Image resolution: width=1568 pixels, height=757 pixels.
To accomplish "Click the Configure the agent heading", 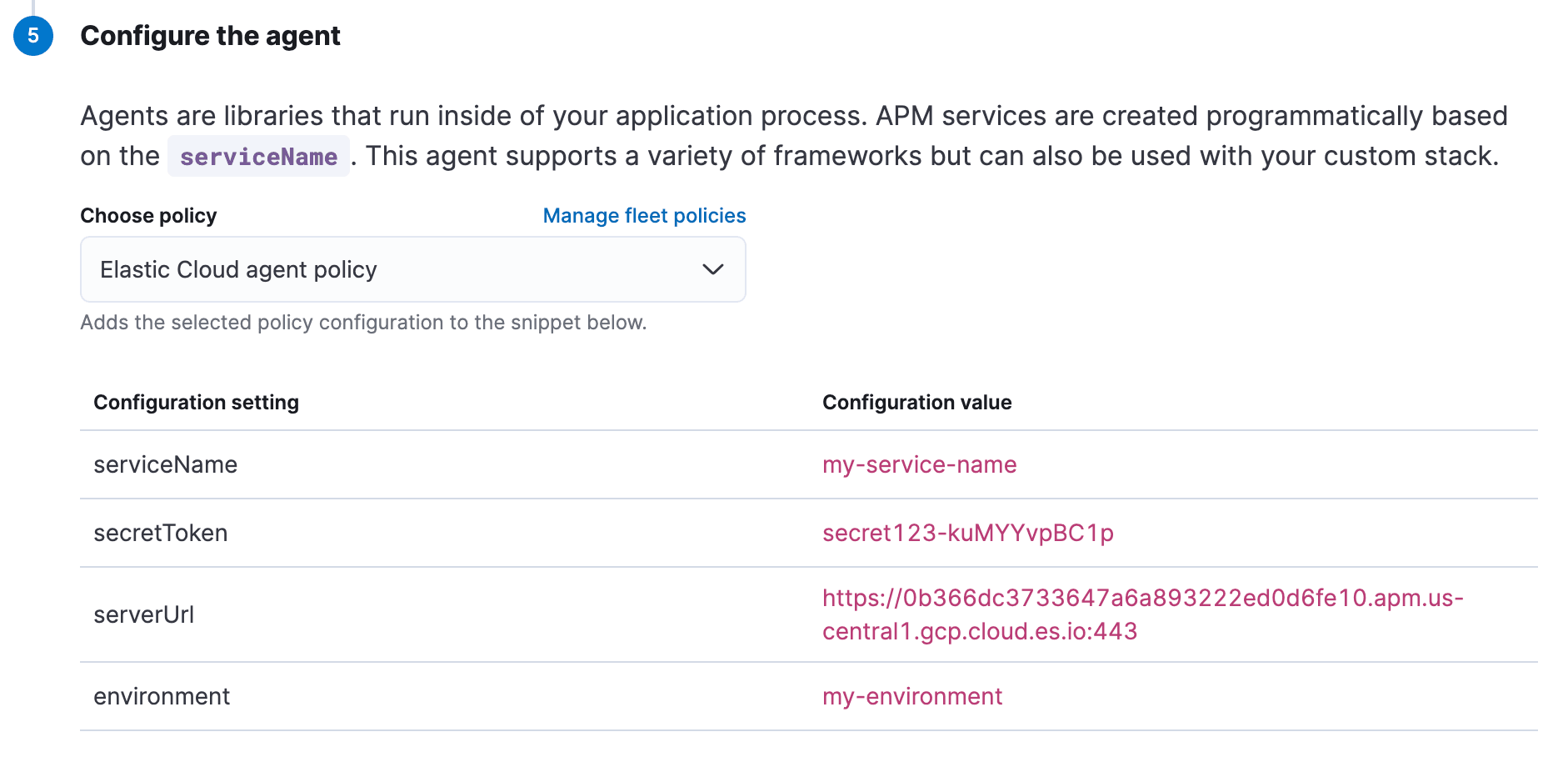I will click(x=210, y=36).
